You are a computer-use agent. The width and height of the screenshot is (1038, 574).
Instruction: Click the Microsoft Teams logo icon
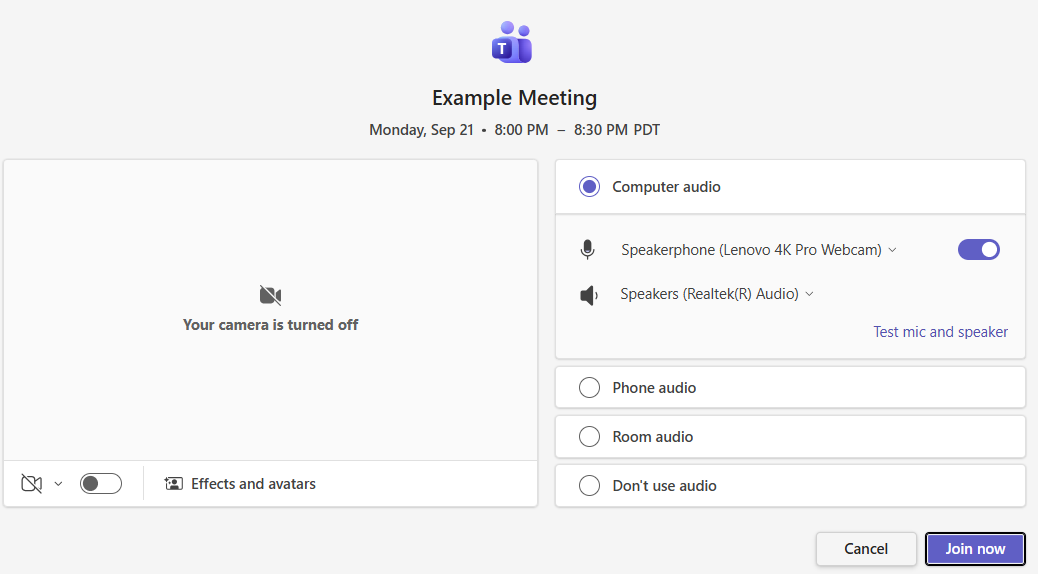coord(512,42)
